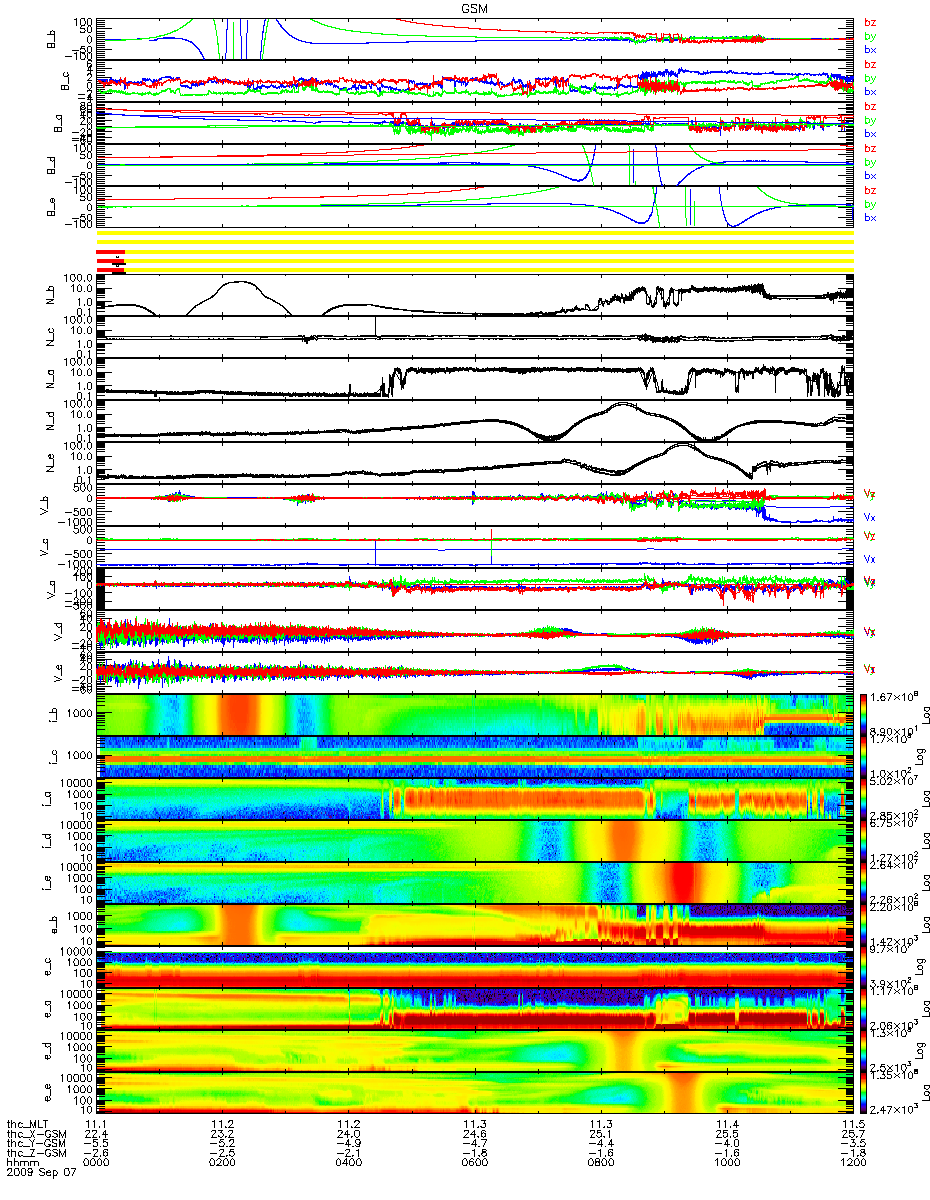Click the thc_MLT row label

(x=25, y=1126)
